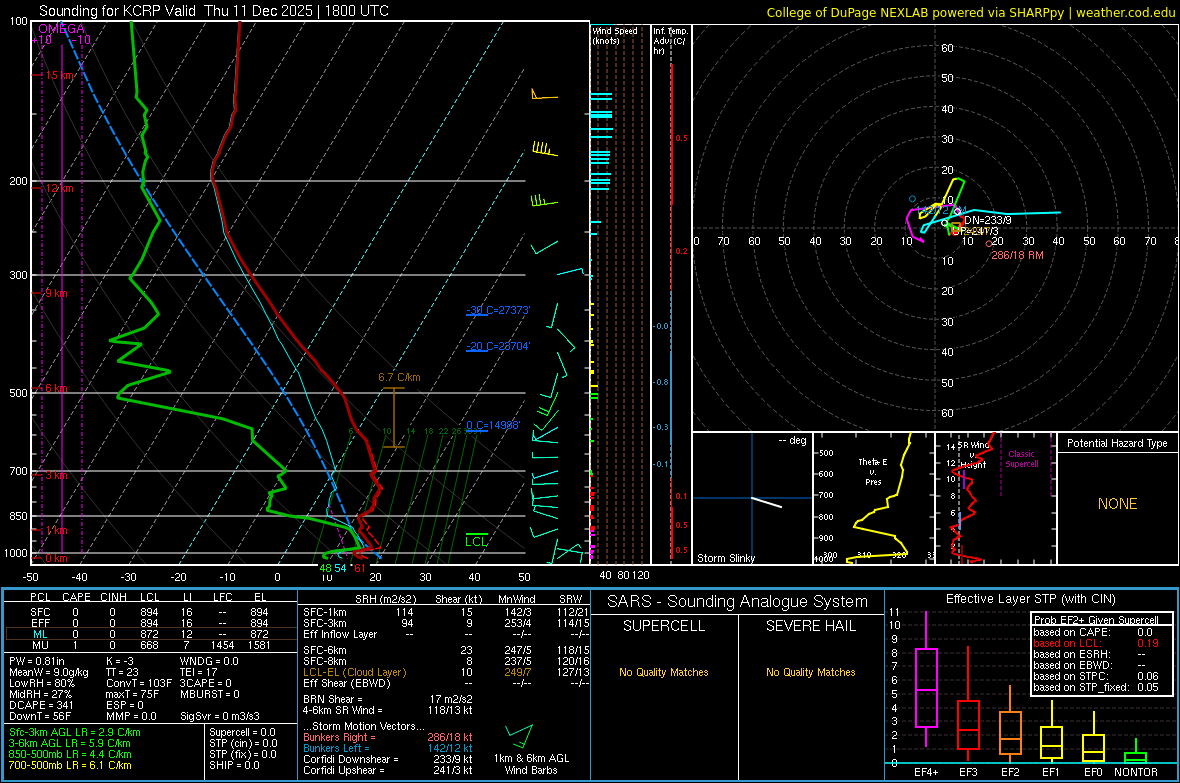Select the LCL-EL (Cloud Layer) row

pos(446,672)
